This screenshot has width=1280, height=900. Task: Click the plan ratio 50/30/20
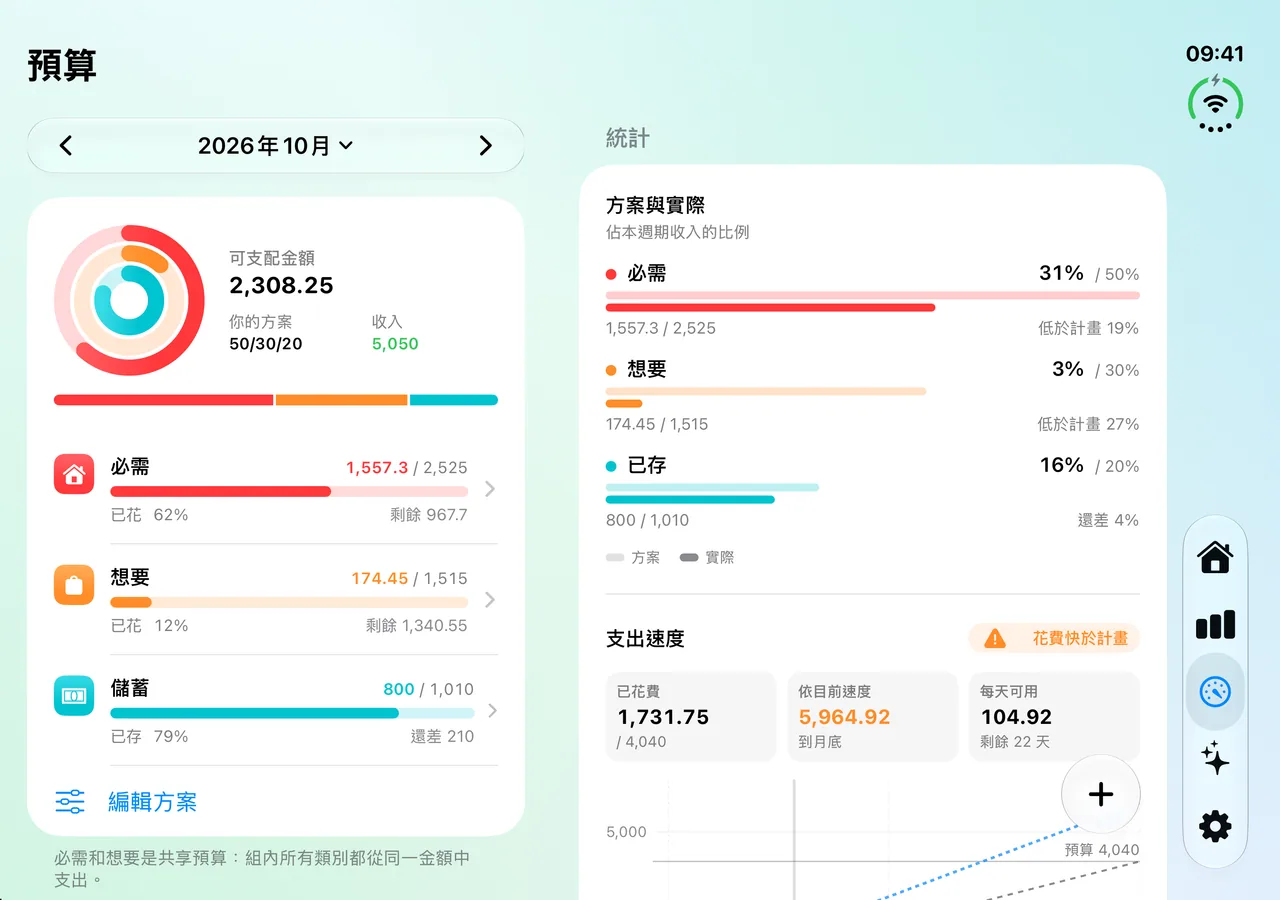(266, 344)
